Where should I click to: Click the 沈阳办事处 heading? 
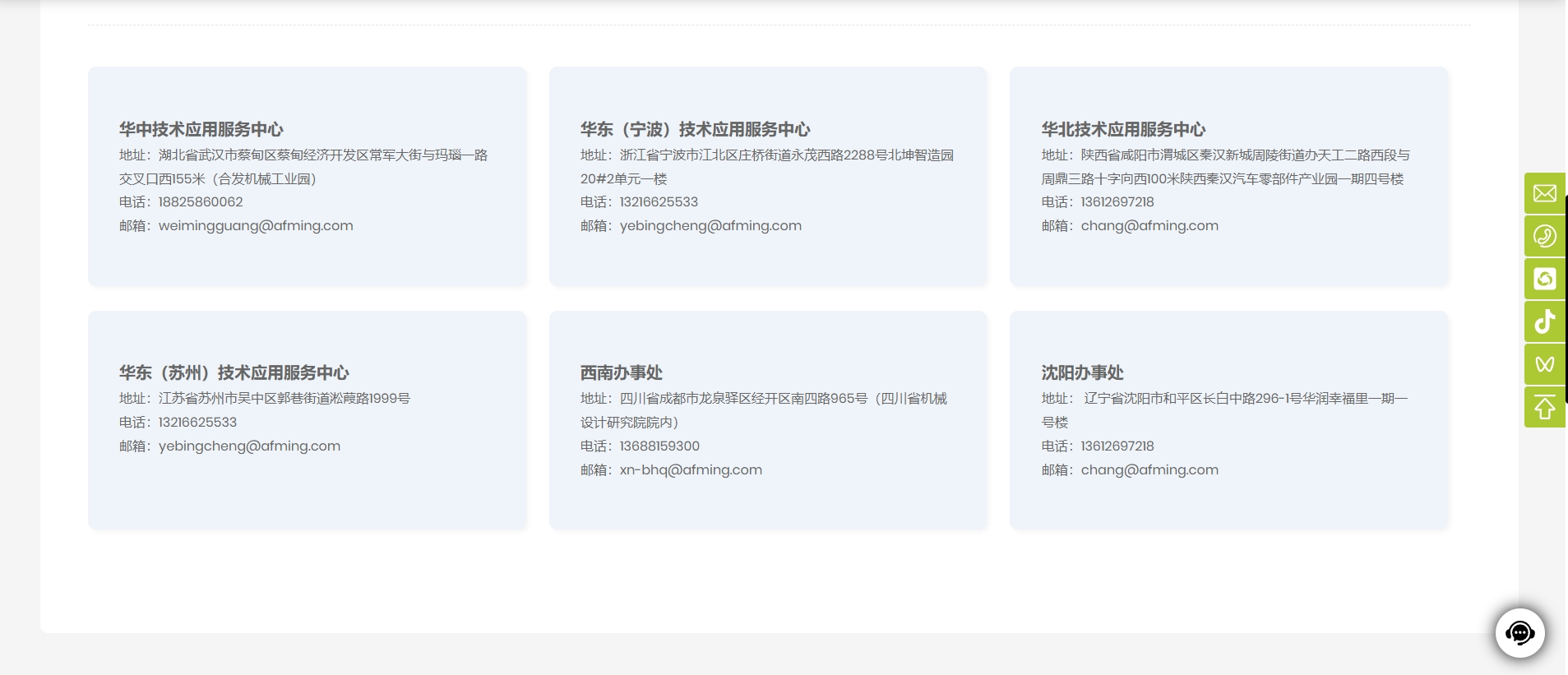click(1082, 372)
